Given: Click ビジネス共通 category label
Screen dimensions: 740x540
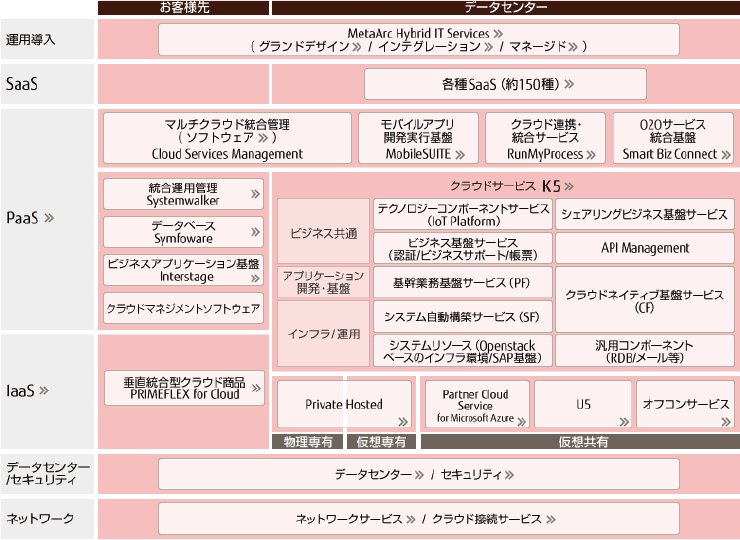Looking at the screenshot, I should pos(323,231).
